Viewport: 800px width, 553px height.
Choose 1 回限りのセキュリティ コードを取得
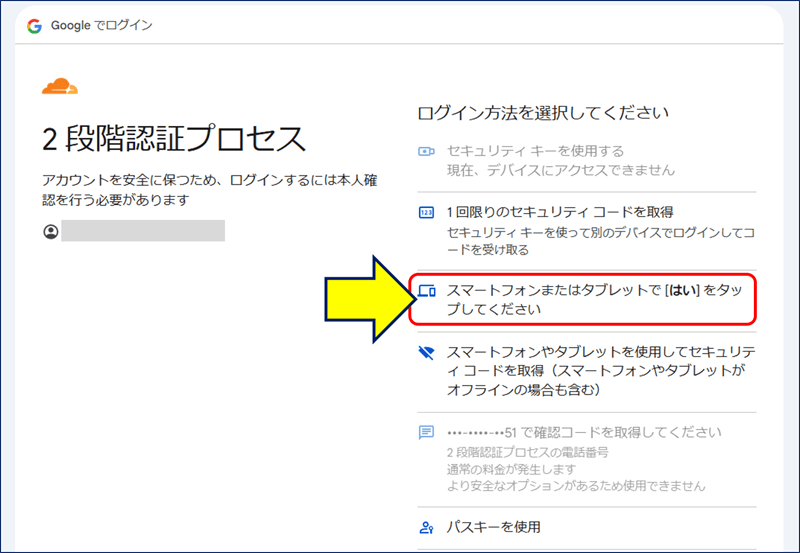click(587, 231)
